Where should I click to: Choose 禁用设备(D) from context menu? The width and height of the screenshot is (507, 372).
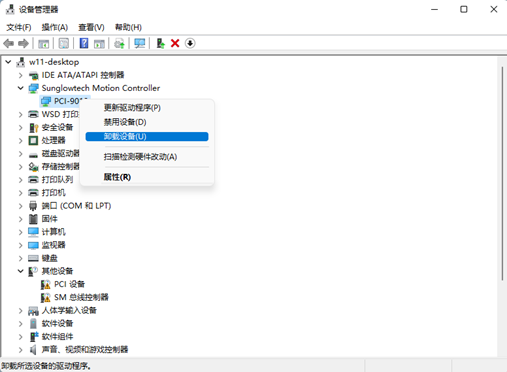[147, 122]
